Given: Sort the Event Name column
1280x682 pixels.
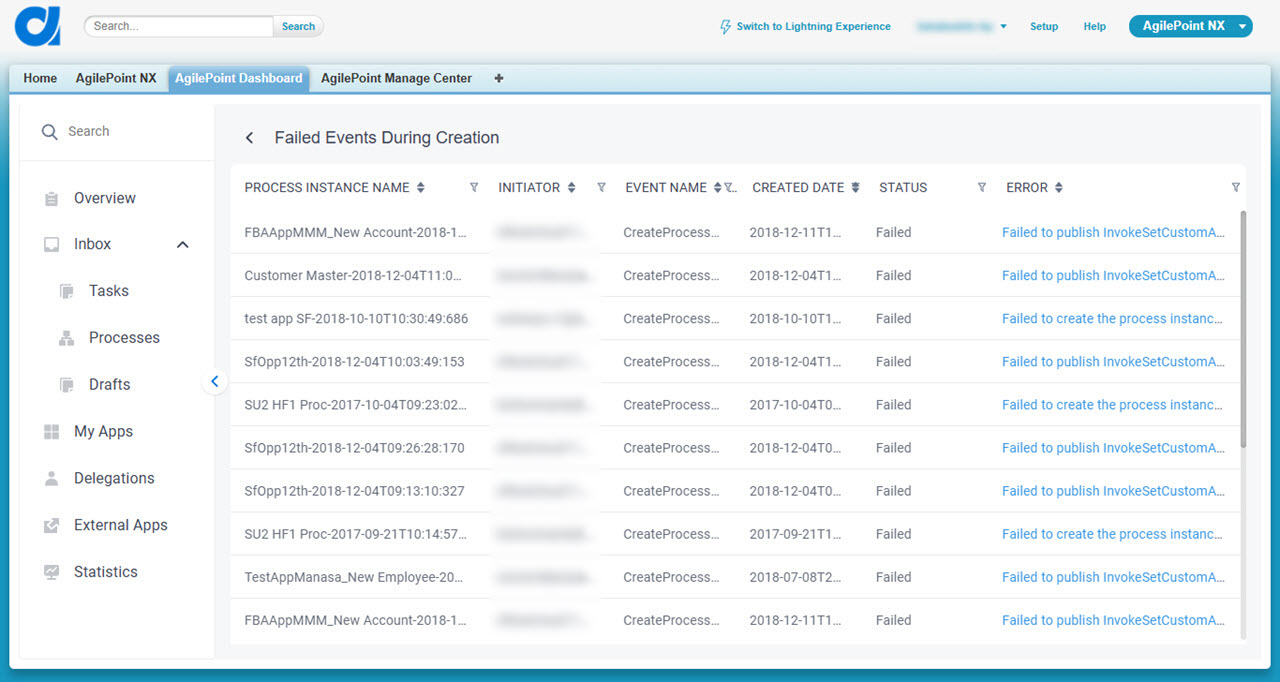Looking at the screenshot, I should pos(717,188).
